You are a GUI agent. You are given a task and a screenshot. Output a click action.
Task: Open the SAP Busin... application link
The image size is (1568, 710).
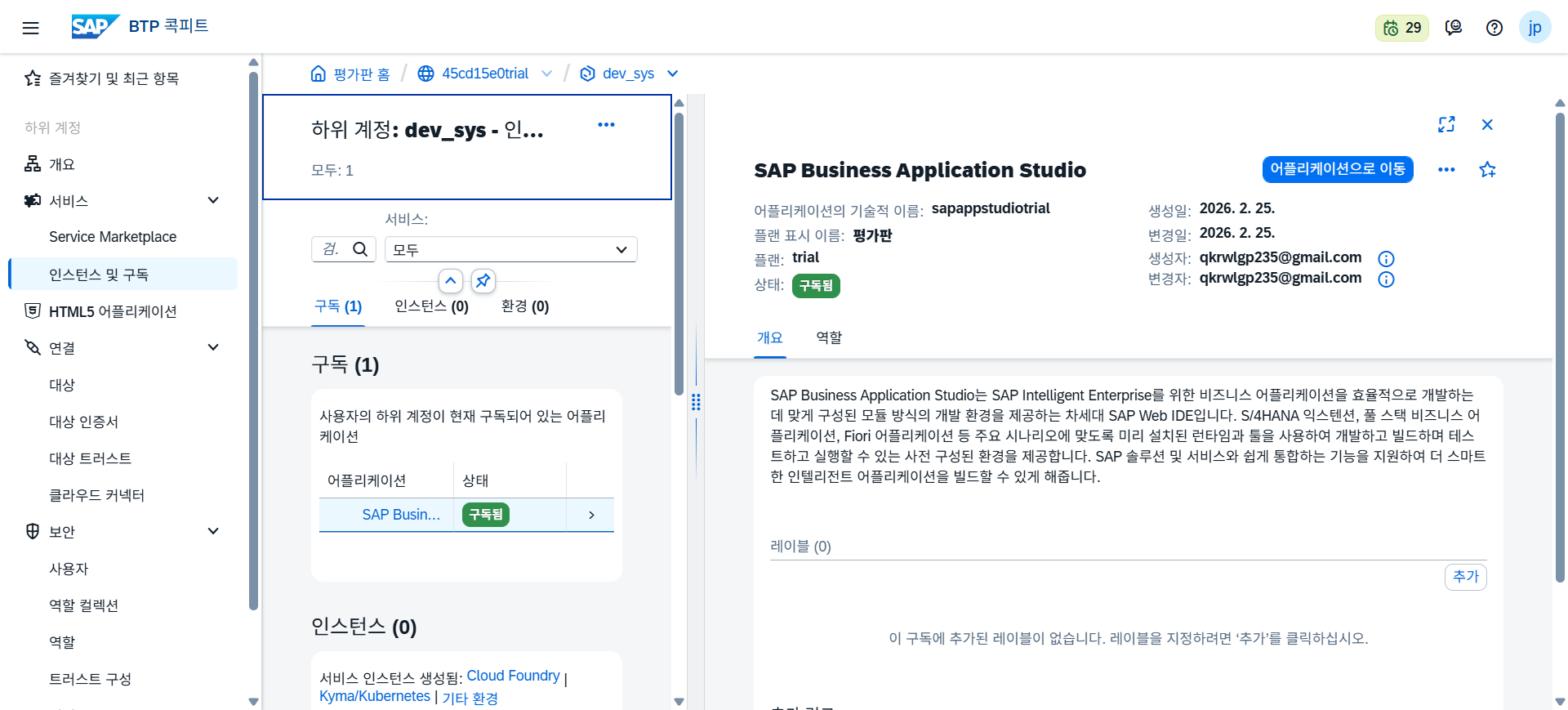(401, 515)
